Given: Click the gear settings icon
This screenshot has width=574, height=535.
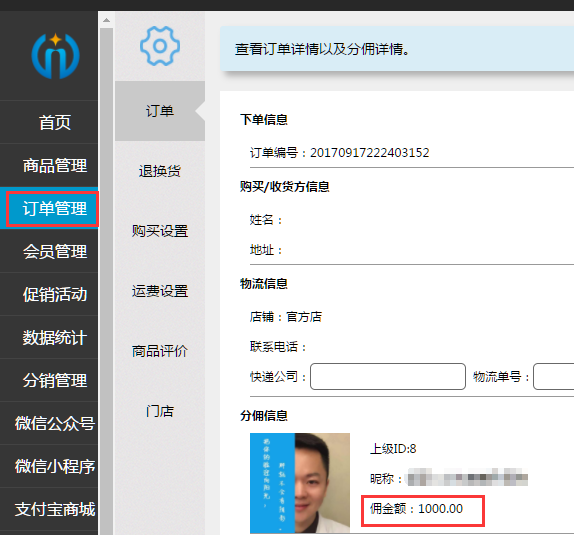Looking at the screenshot, I should click(160, 46).
